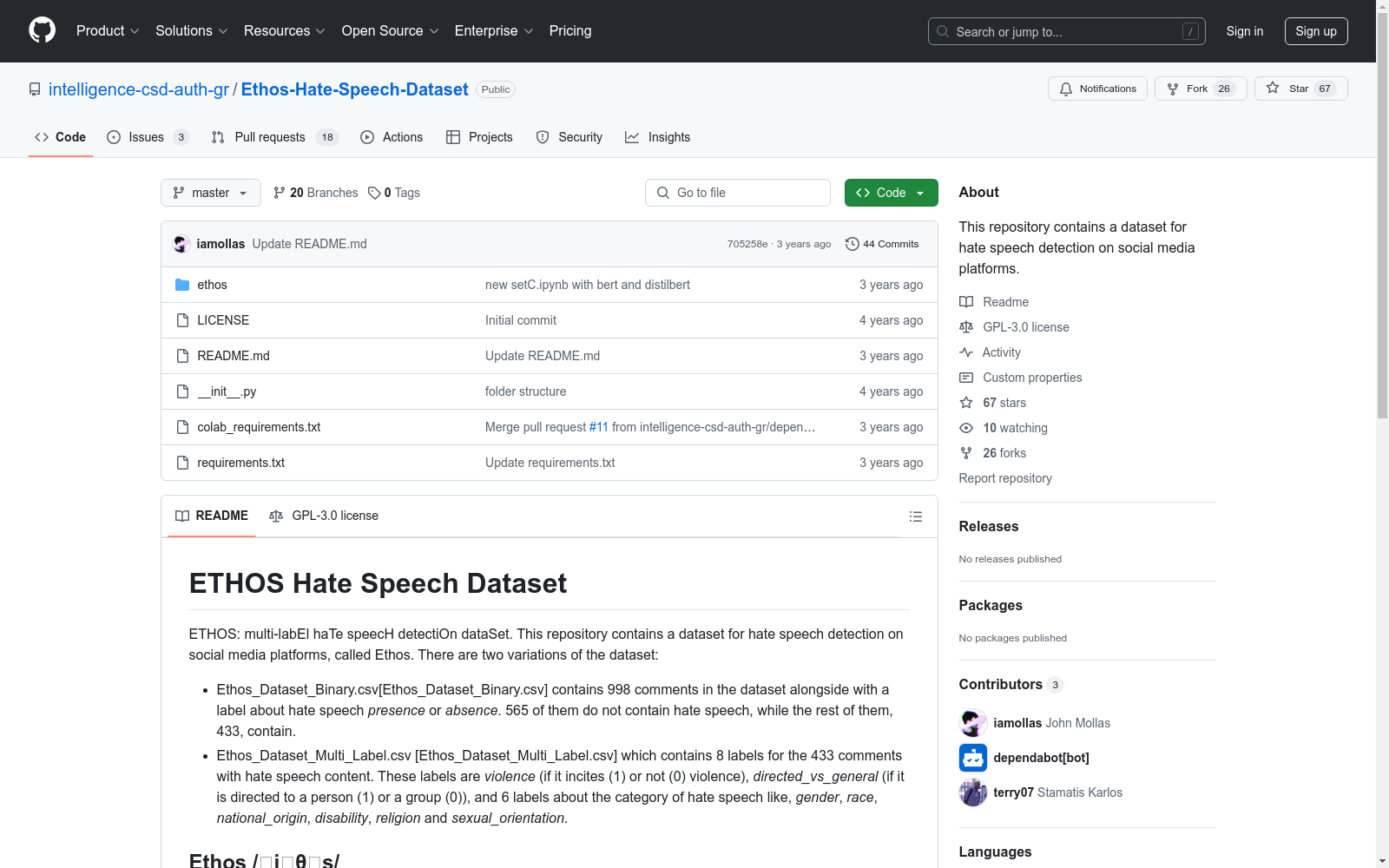The width and height of the screenshot is (1389, 868).
Task: Click the requirements.txt file icon
Action: [x=182, y=463]
